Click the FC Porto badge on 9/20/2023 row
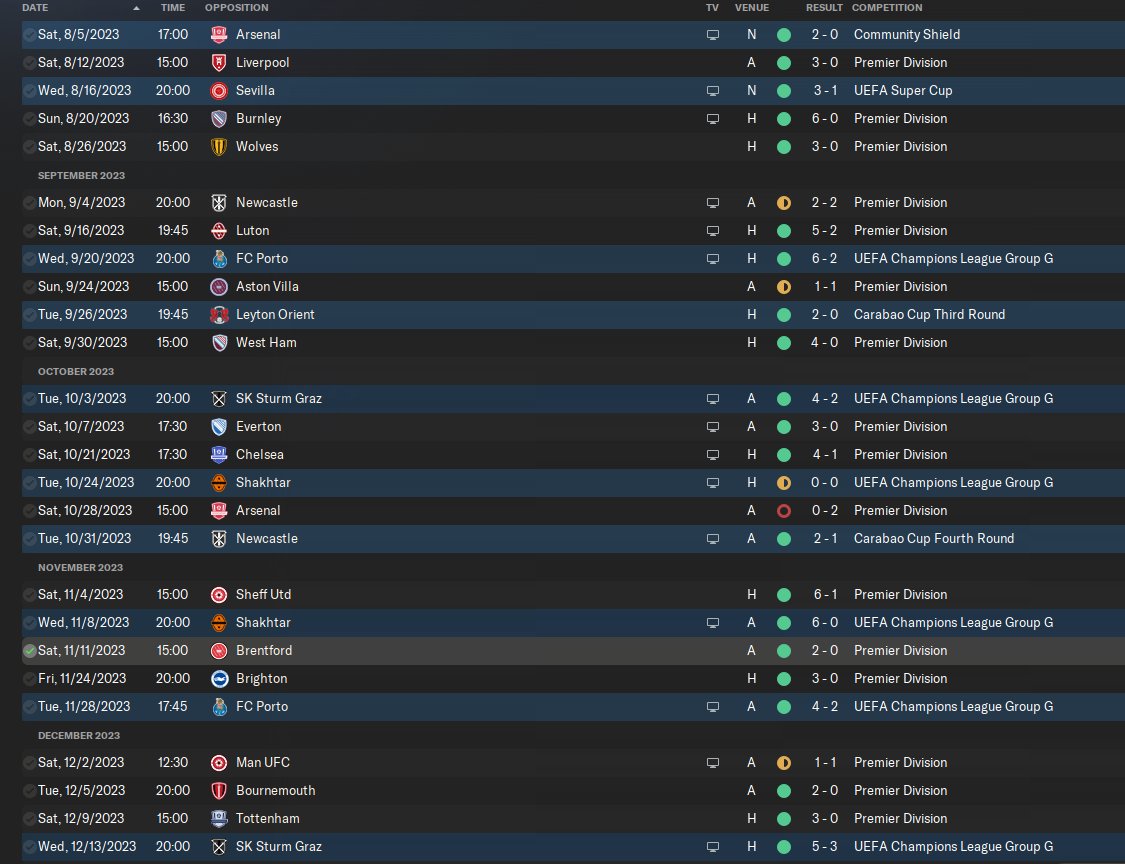The width and height of the screenshot is (1125, 864). click(219, 258)
